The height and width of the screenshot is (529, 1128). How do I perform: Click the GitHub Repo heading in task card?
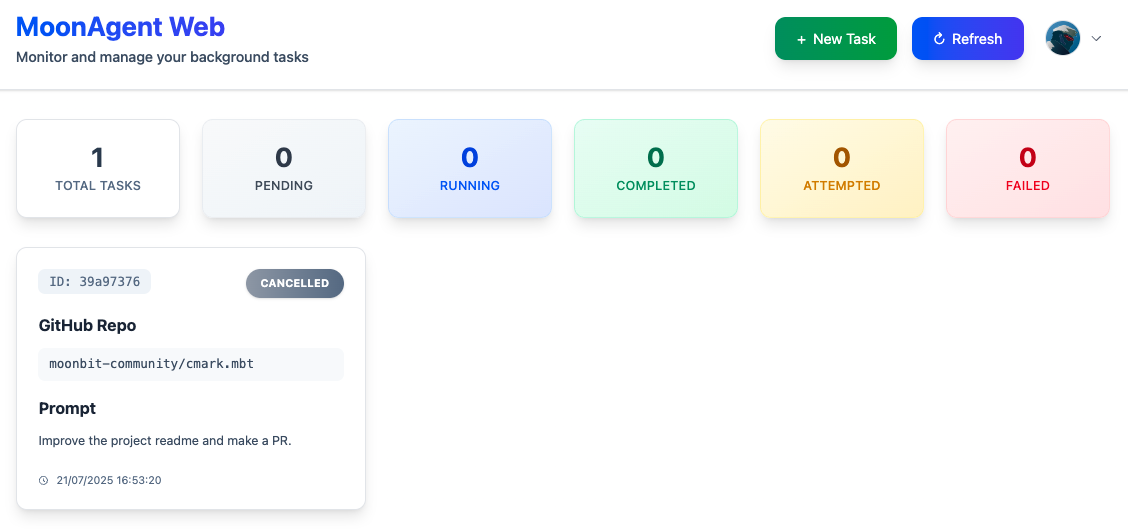(88, 326)
